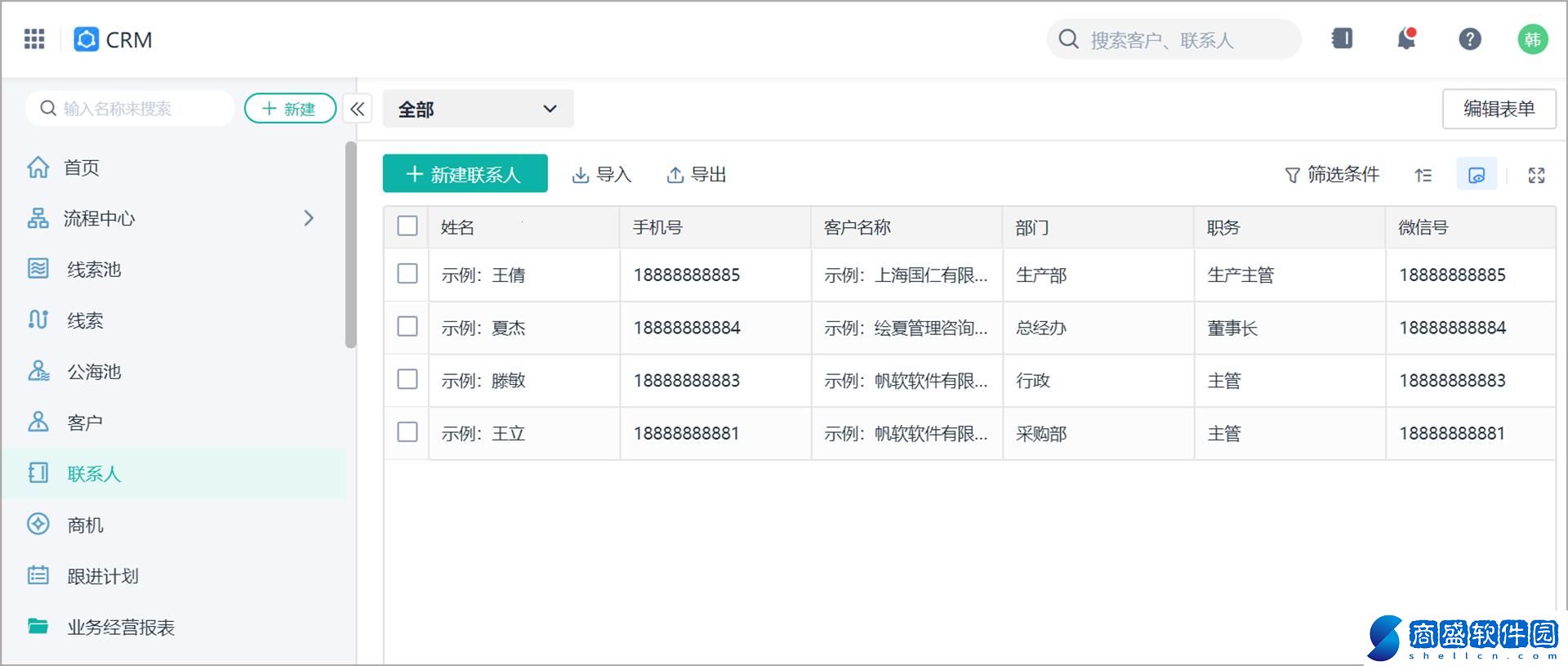
Task: Click the 线索池 sidebar icon
Action: pyautogui.click(x=38, y=269)
